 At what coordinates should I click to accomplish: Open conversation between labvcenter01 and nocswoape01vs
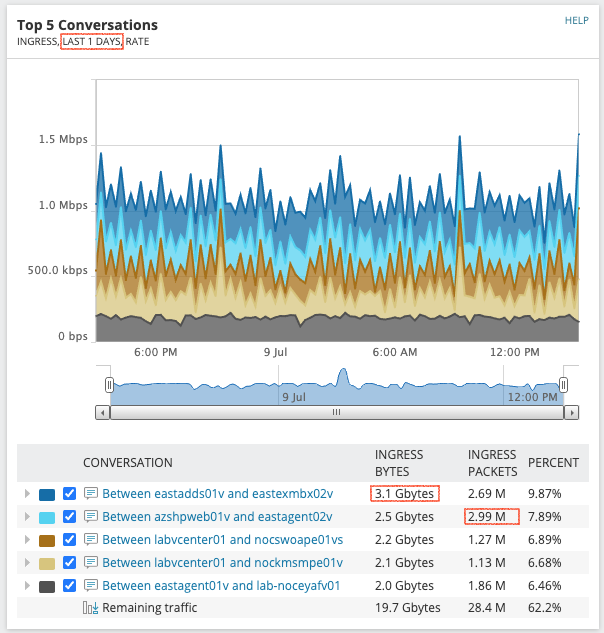(x=222, y=540)
